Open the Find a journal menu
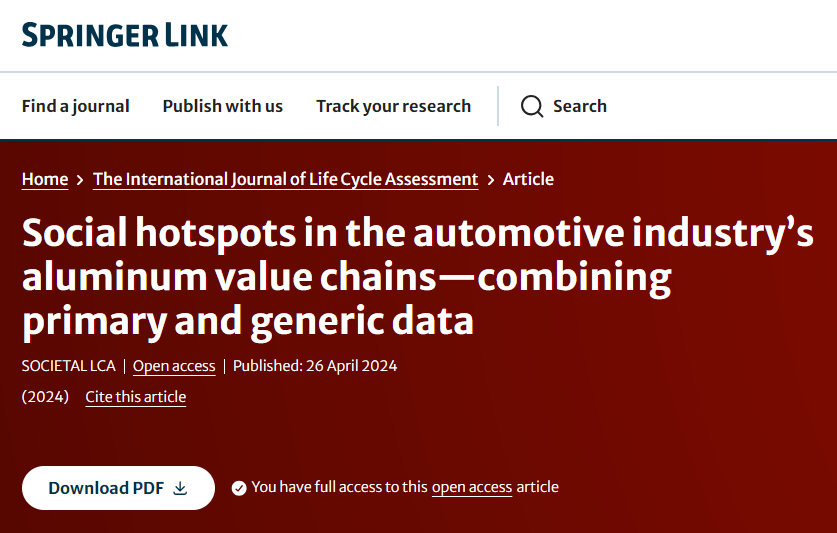This screenshot has height=533, width=837. click(x=76, y=106)
